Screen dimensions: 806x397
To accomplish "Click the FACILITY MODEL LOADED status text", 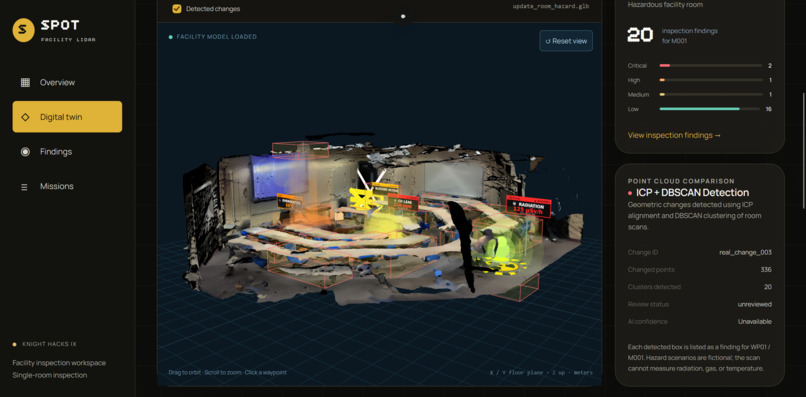I will [216, 37].
